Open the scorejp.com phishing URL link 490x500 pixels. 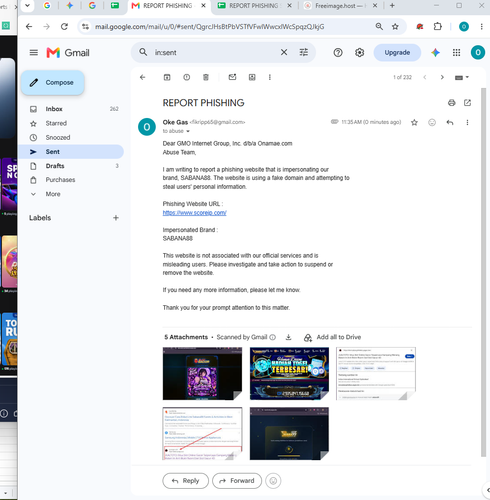[195, 213]
